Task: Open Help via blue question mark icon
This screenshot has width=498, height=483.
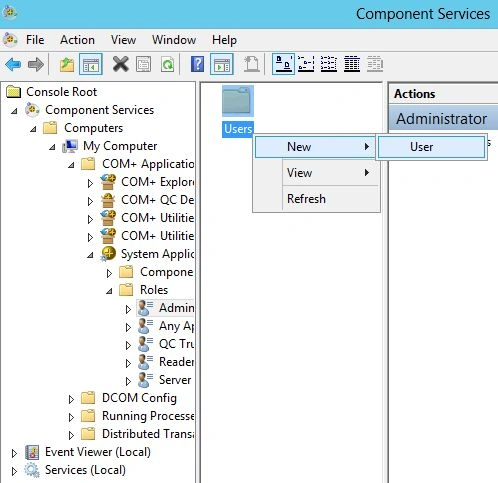Action: (197, 64)
